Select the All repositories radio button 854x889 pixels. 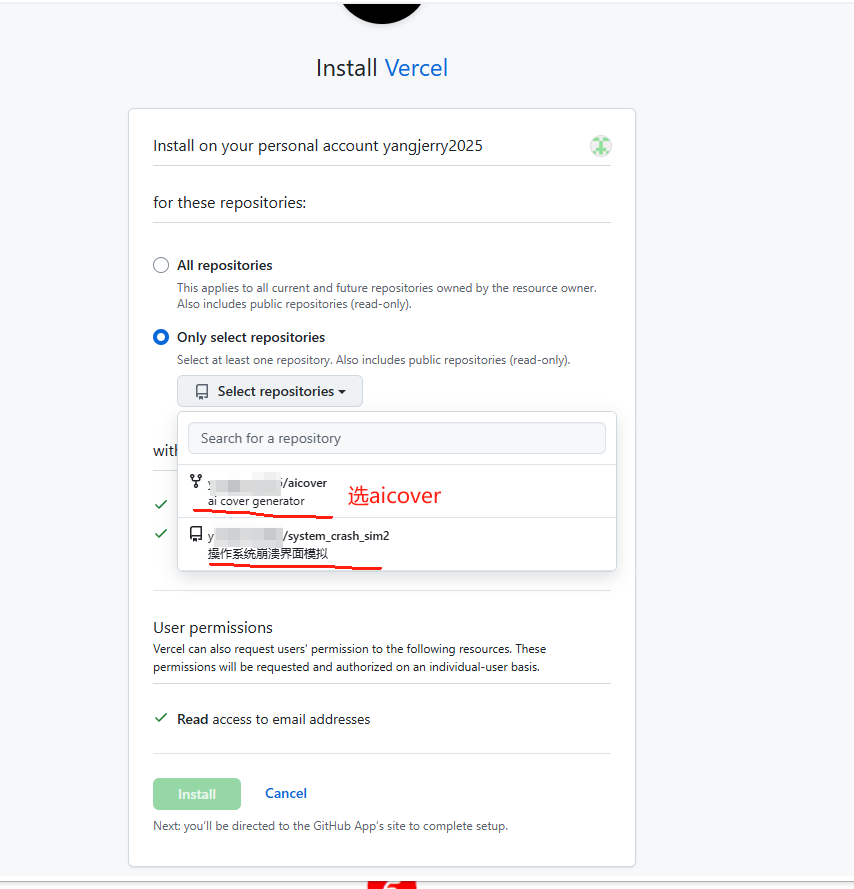coord(161,265)
